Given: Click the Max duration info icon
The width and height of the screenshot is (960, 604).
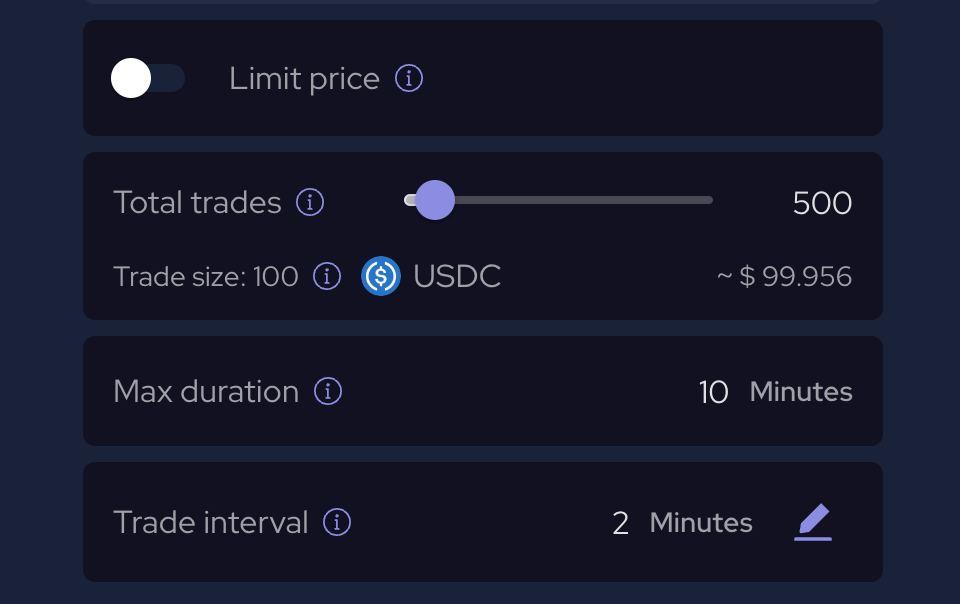Looking at the screenshot, I should (328, 391).
